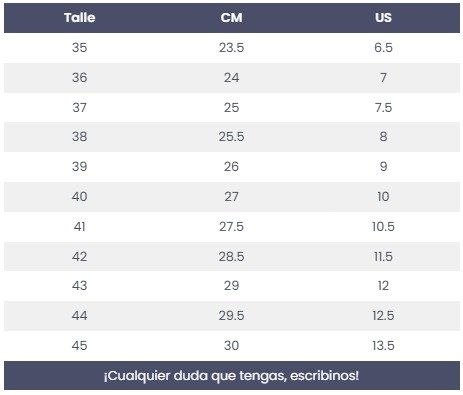This screenshot has width=463, height=395.
Task: Click US size 11.5 cell
Action: (x=383, y=257)
